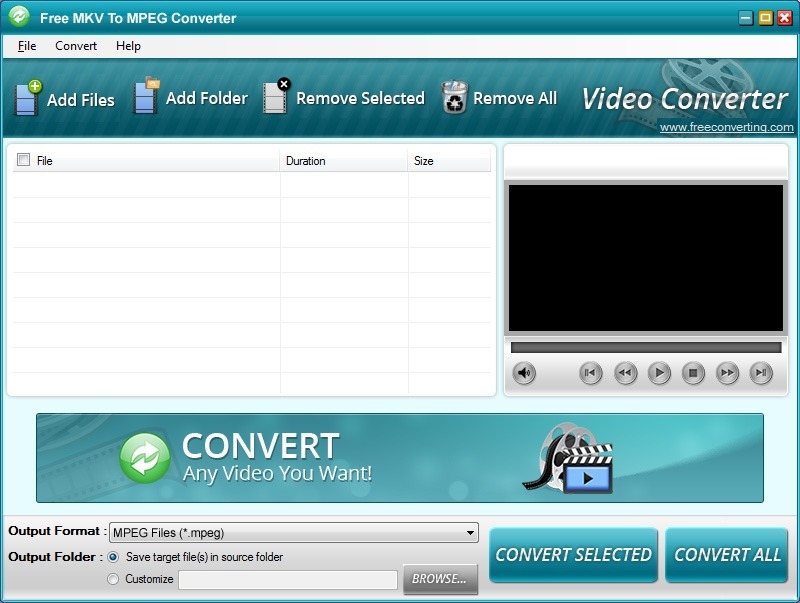
Task: Click inside the custom output folder path field
Action: point(288,579)
